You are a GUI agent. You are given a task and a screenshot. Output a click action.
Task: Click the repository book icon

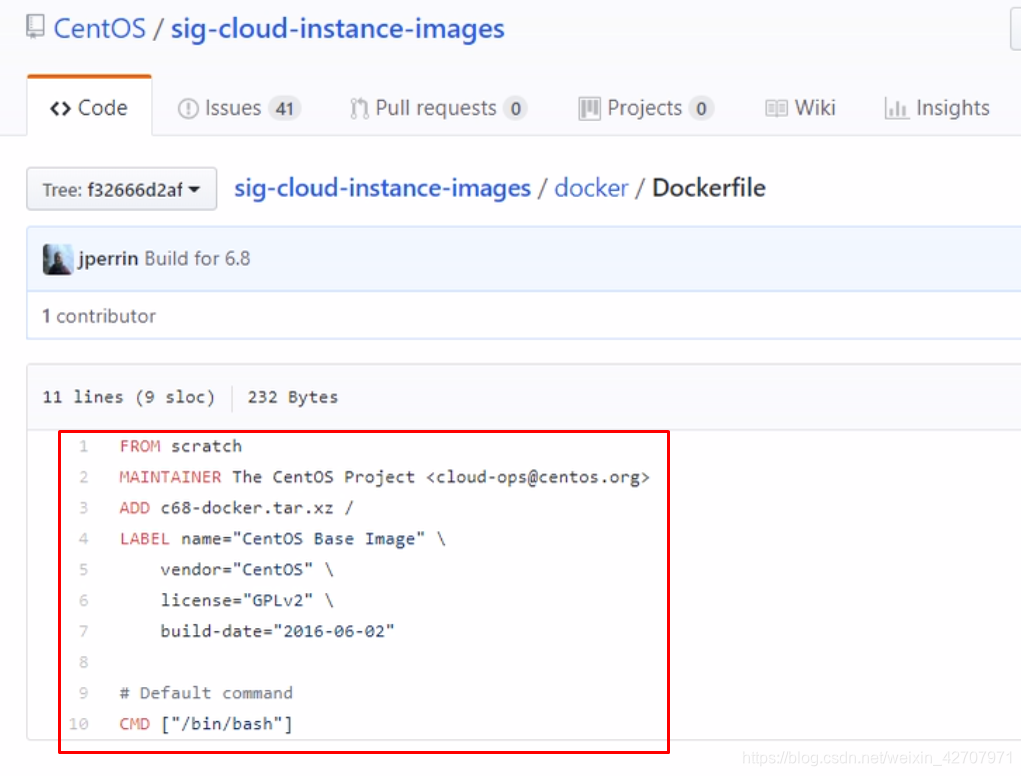point(35,27)
